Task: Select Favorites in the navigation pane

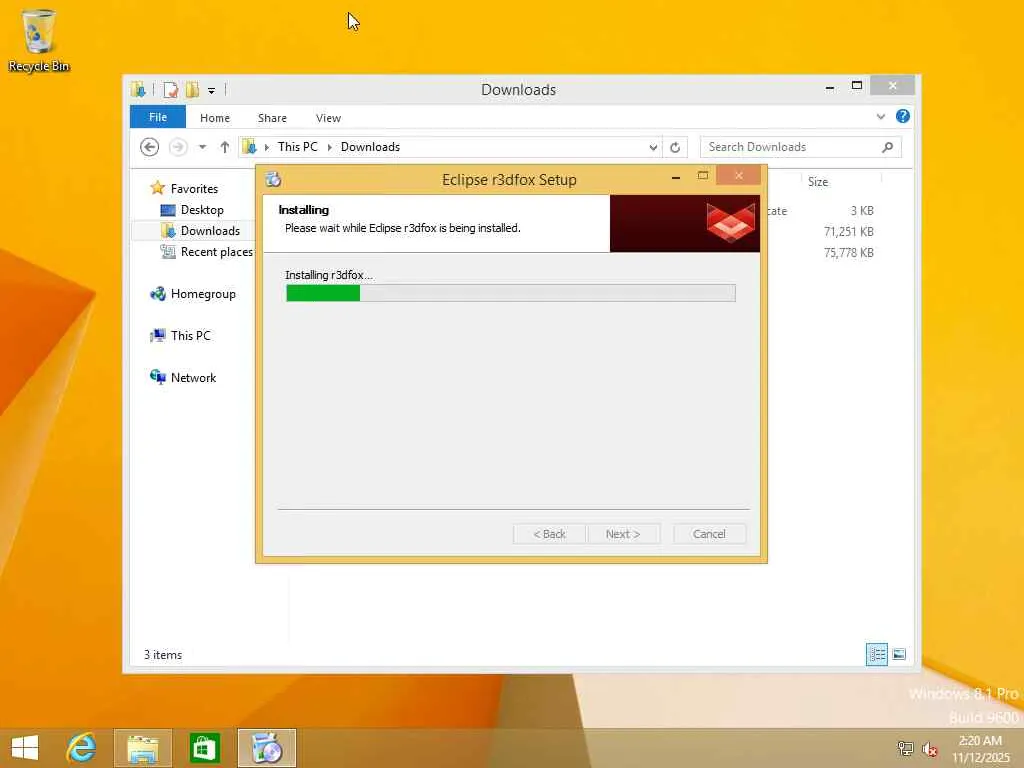Action: [x=194, y=189]
